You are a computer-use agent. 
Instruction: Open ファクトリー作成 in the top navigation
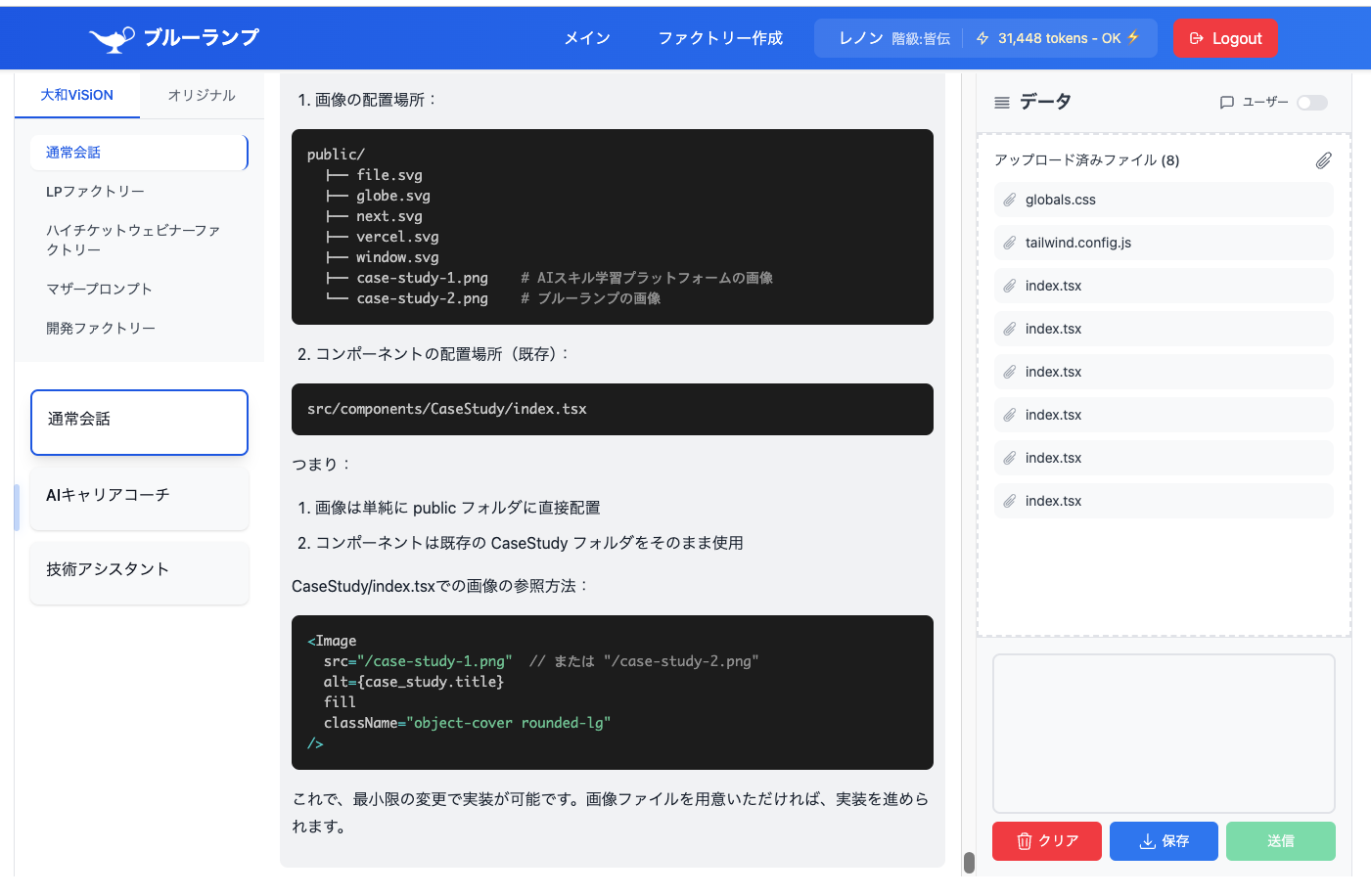(720, 38)
